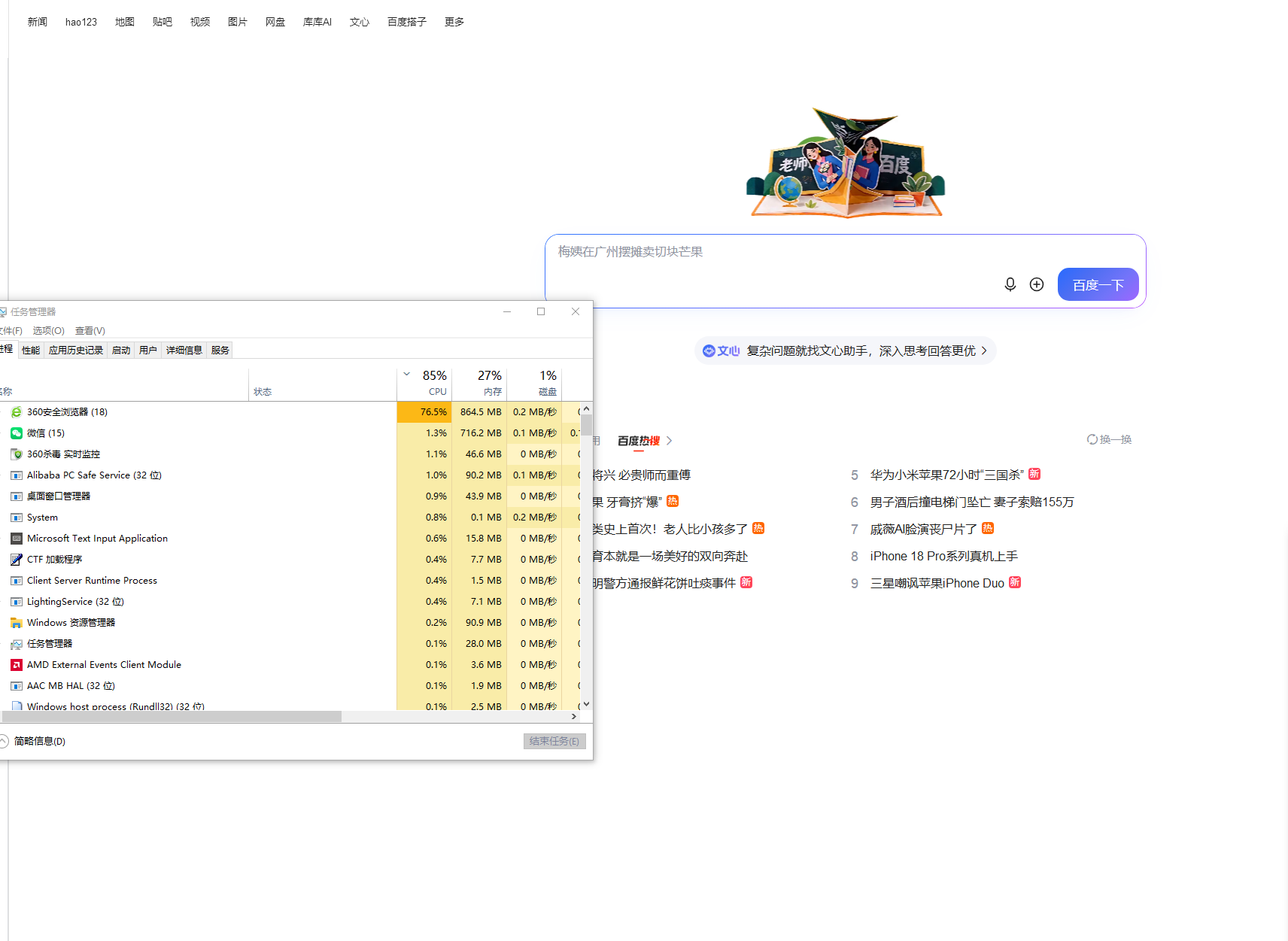
Task: Switch to the 性能 tab
Action: pyautogui.click(x=31, y=351)
